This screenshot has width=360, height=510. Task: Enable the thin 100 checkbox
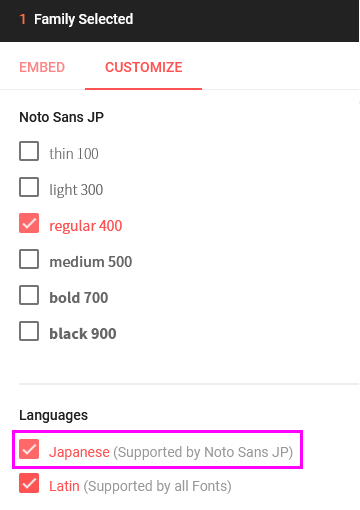(29, 151)
